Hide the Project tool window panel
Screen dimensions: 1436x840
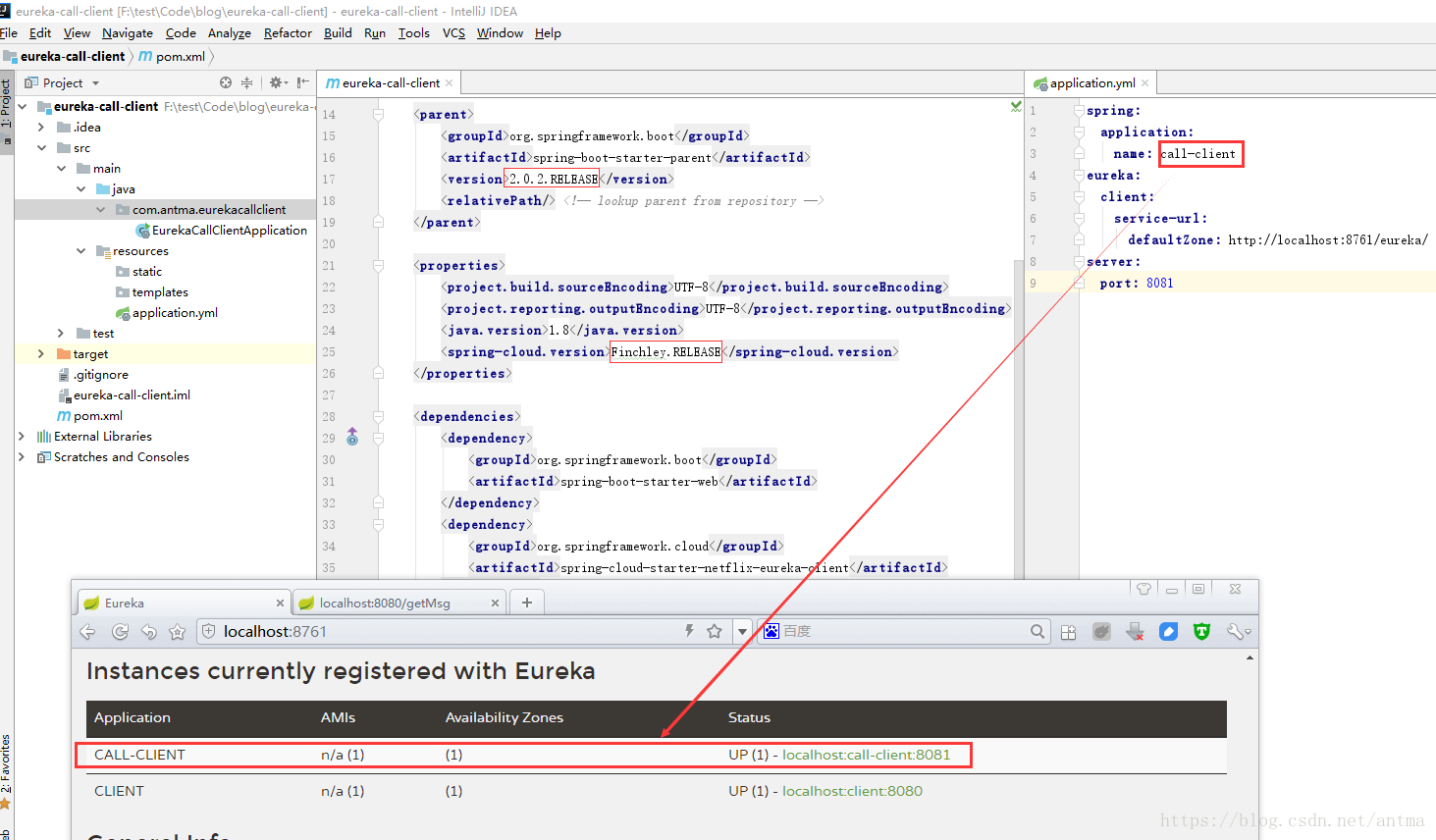pyautogui.click(x=302, y=82)
